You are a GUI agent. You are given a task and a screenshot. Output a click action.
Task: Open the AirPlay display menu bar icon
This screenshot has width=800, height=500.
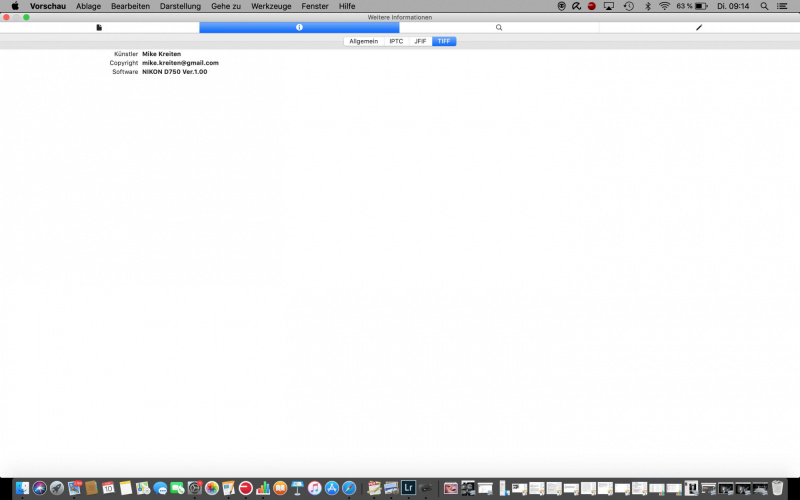(x=609, y=6)
